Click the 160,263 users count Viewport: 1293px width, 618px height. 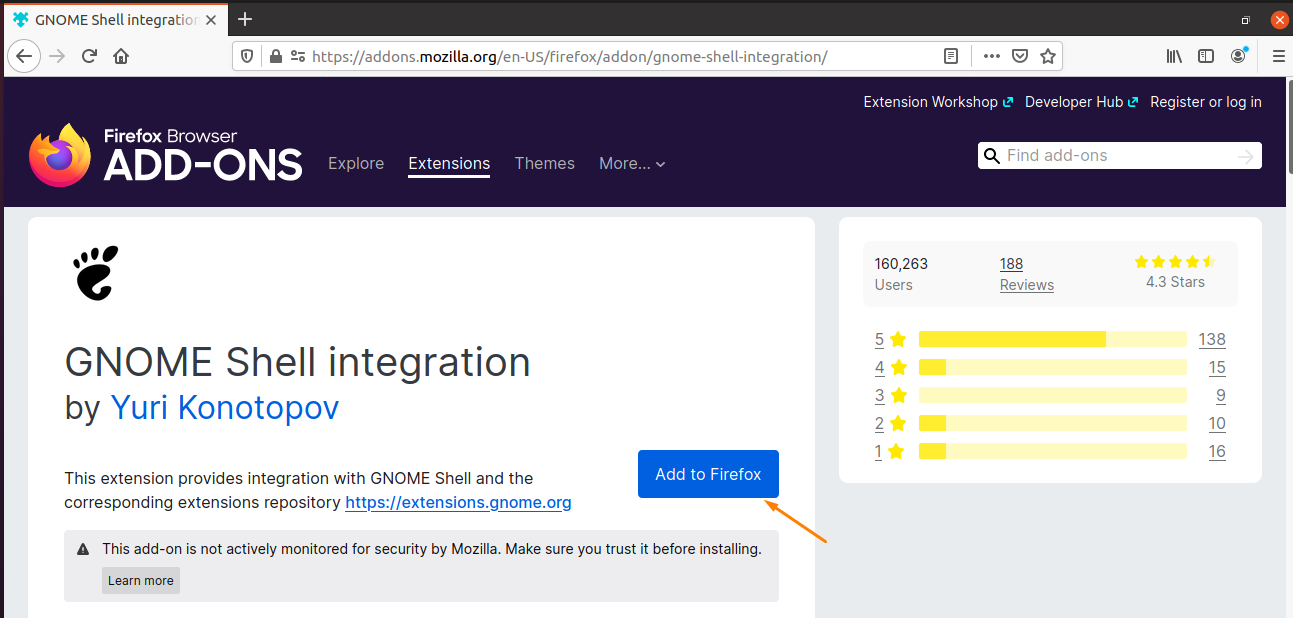tap(901, 264)
